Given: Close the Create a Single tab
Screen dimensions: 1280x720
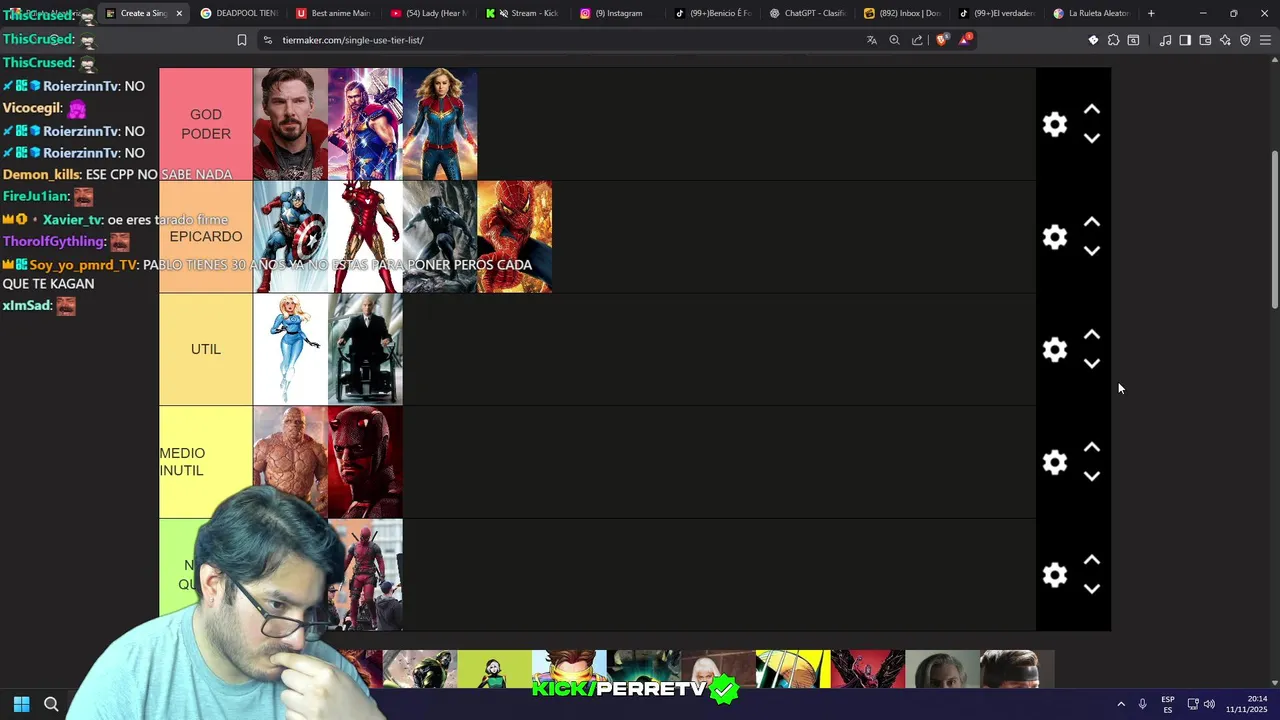Looking at the screenshot, I should click(x=179, y=13).
